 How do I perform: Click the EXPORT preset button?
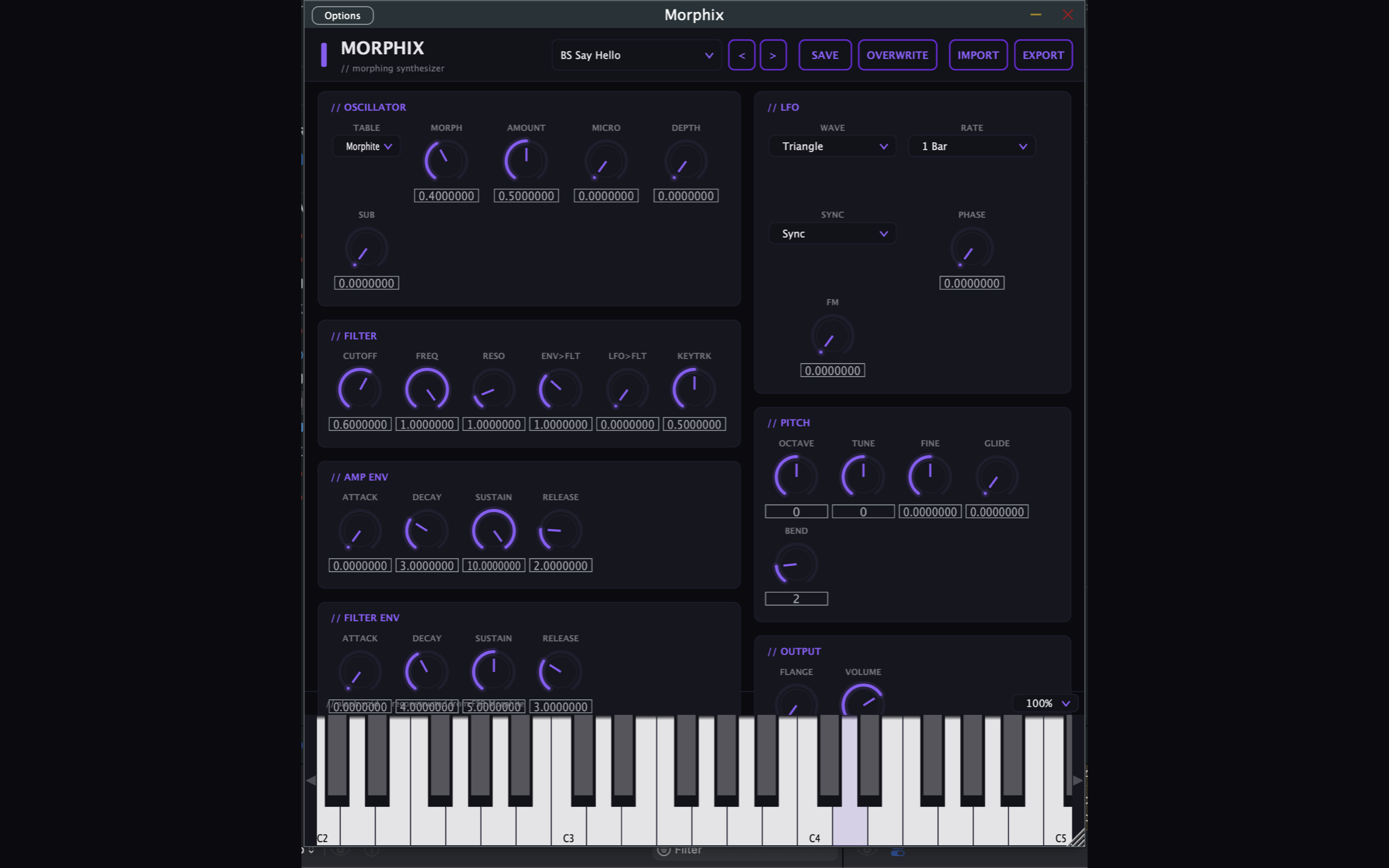1043,55
